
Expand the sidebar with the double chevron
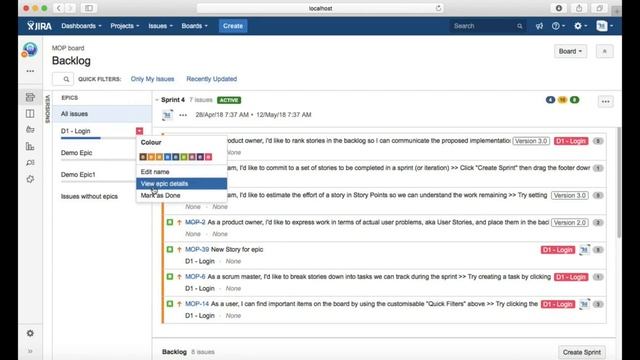30,351
